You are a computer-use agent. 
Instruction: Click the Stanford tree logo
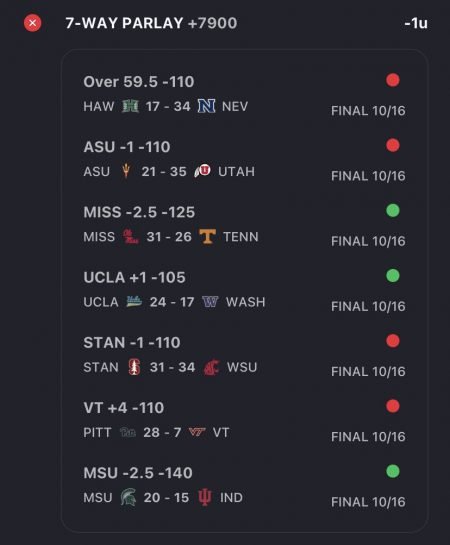[134, 367]
